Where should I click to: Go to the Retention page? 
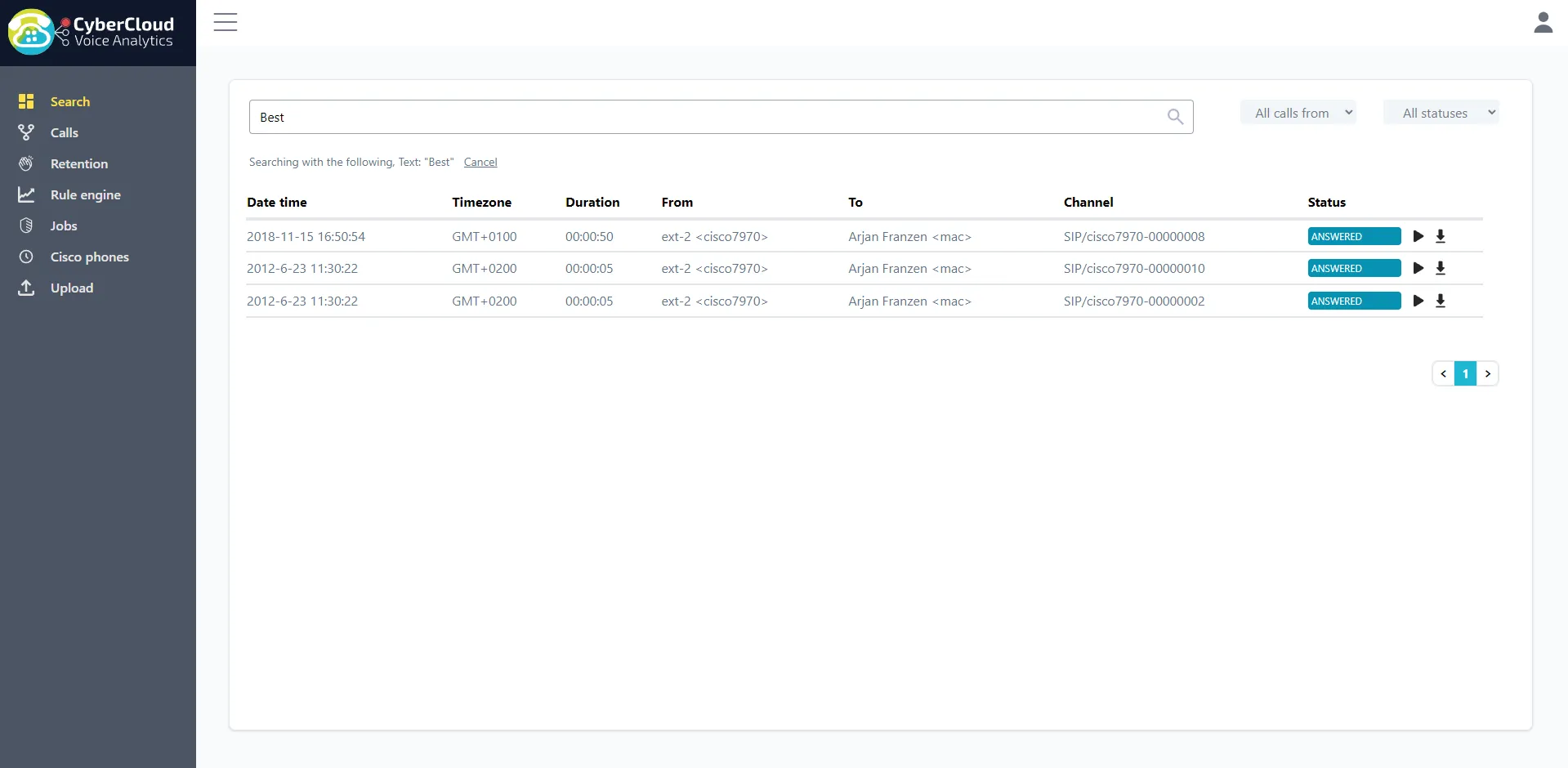(x=79, y=163)
